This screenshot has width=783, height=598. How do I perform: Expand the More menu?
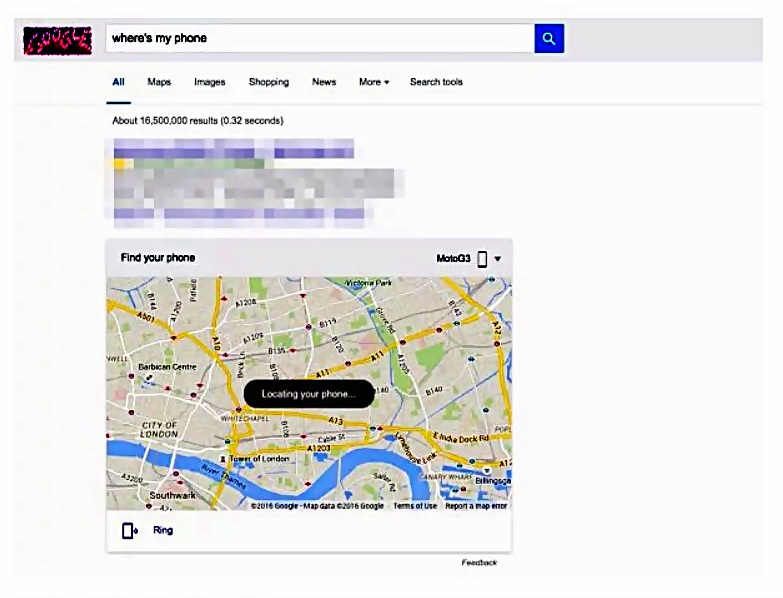[x=374, y=82]
